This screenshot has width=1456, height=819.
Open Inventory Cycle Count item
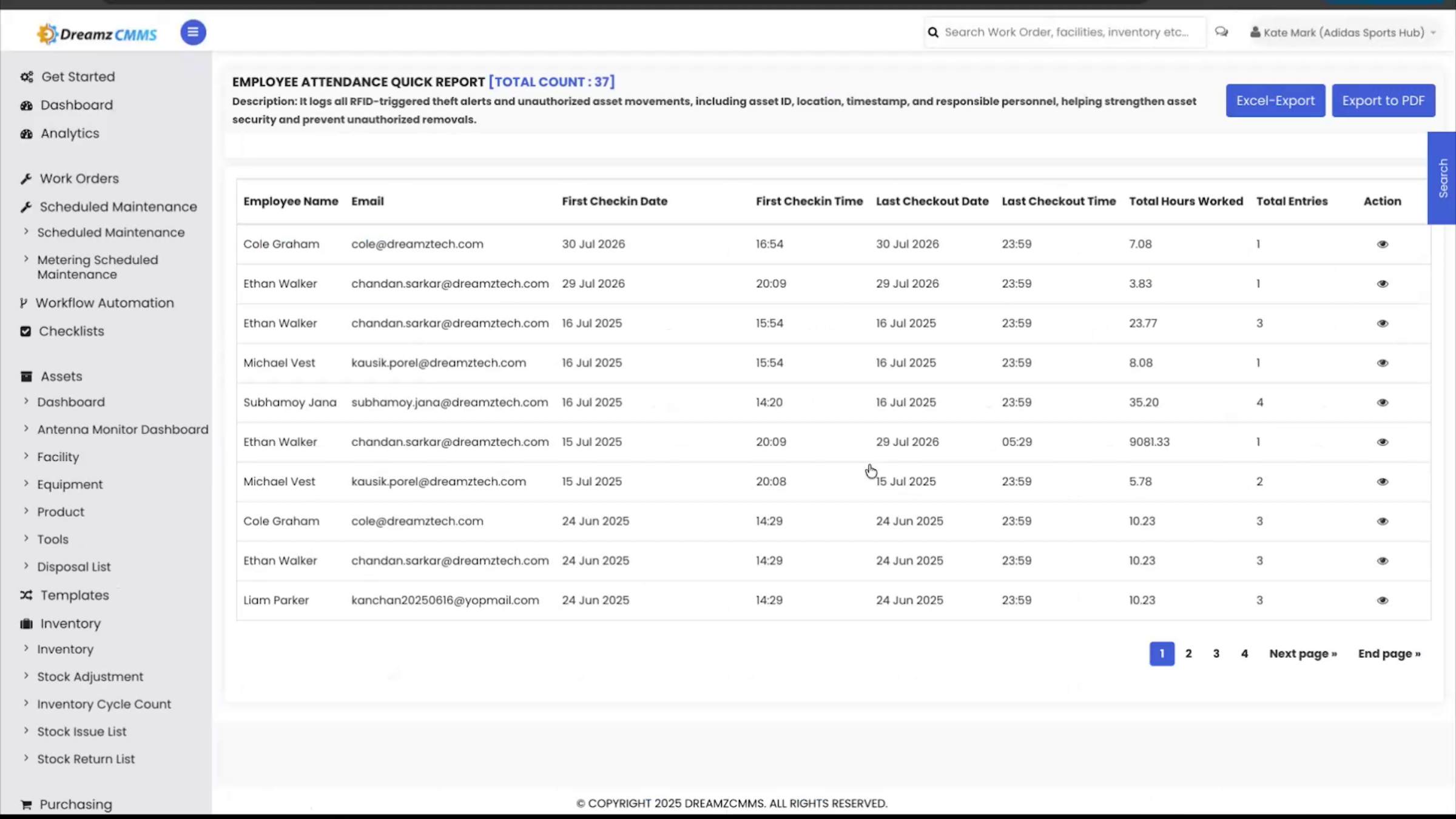click(104, 704)
